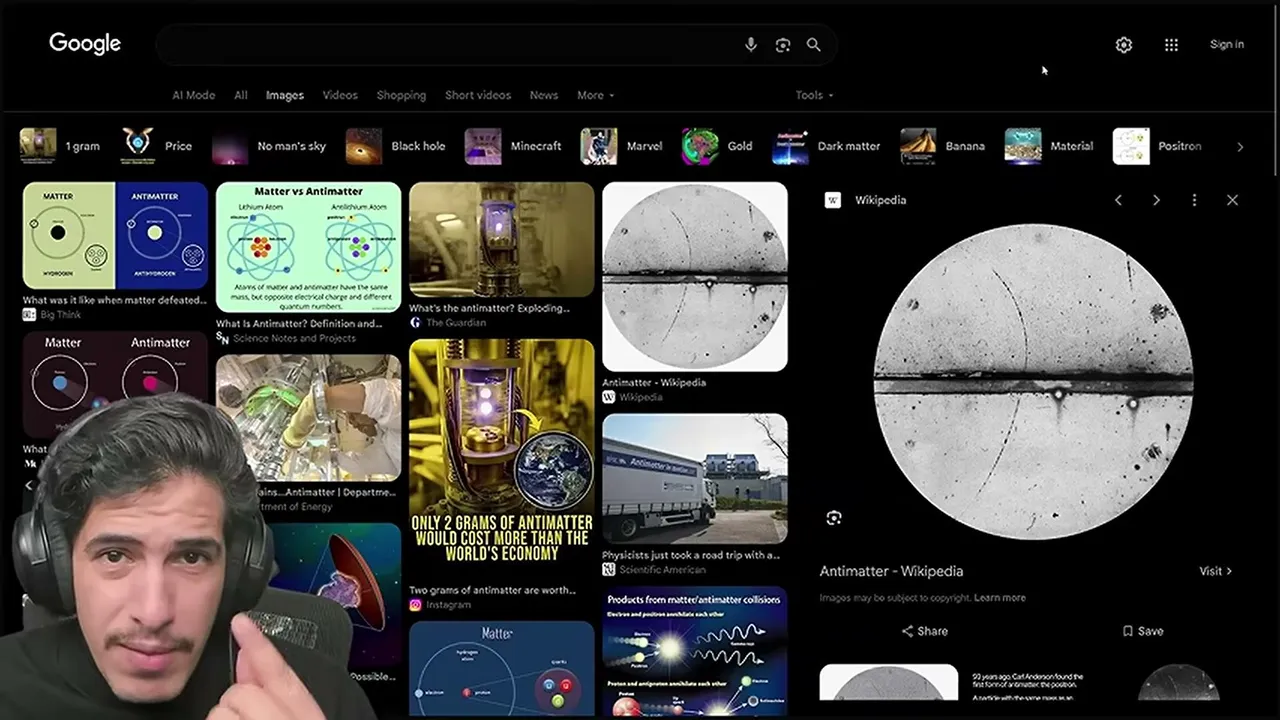This screenshot has height=720, width=1280.
Task: Open the Learn more copyright link
Action: 1000,598
